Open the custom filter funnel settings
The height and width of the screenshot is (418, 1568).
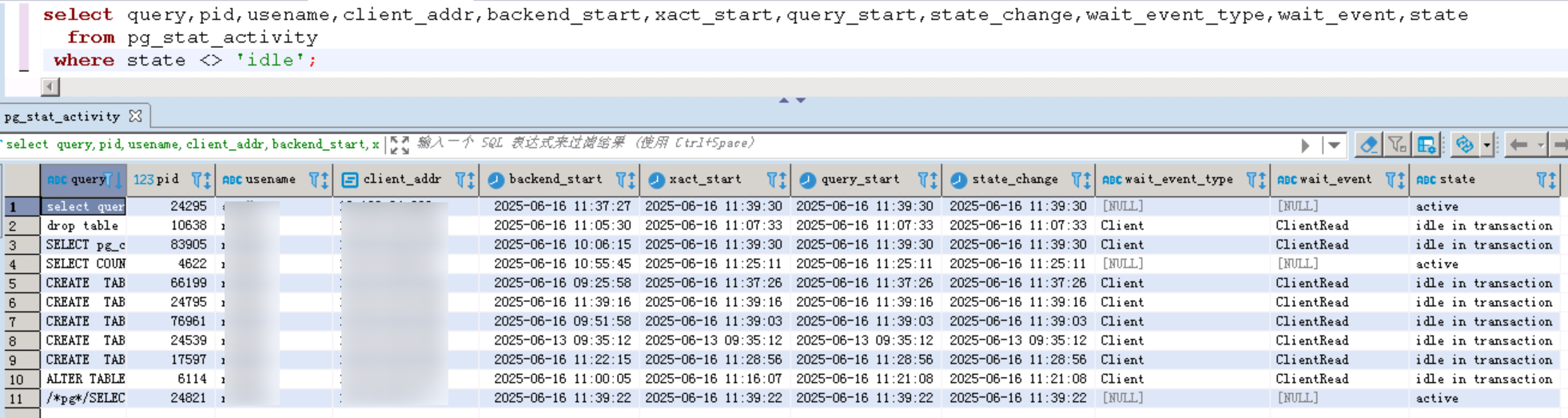coord(1397,145)
